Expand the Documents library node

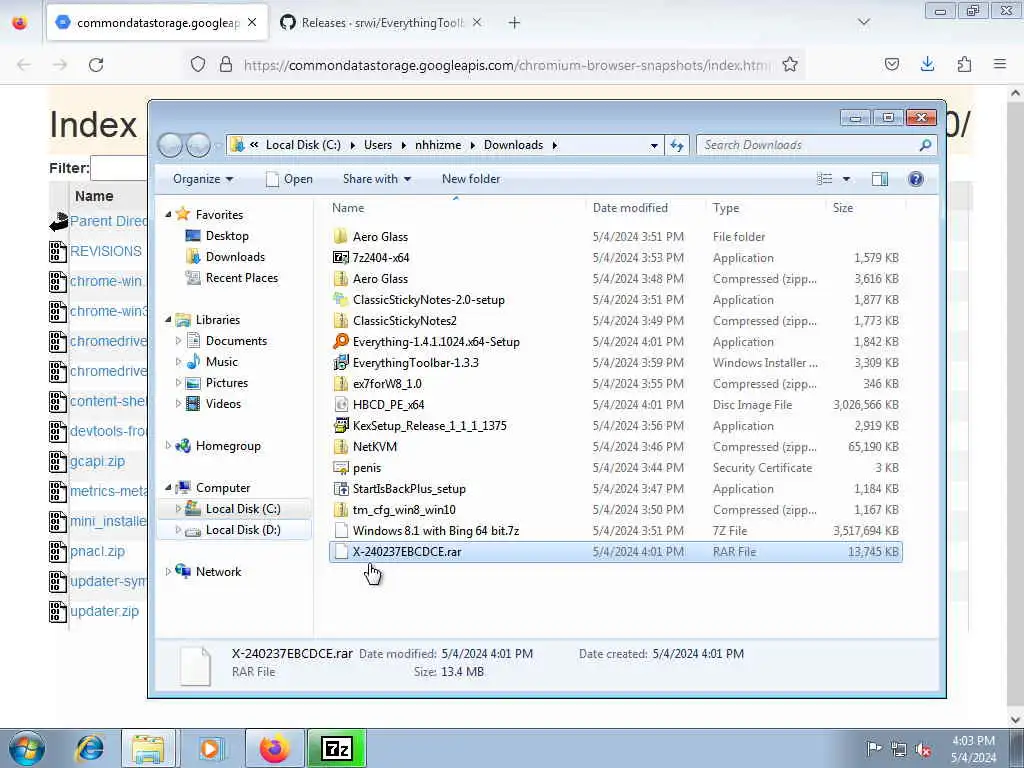click(x=178, y=341)
